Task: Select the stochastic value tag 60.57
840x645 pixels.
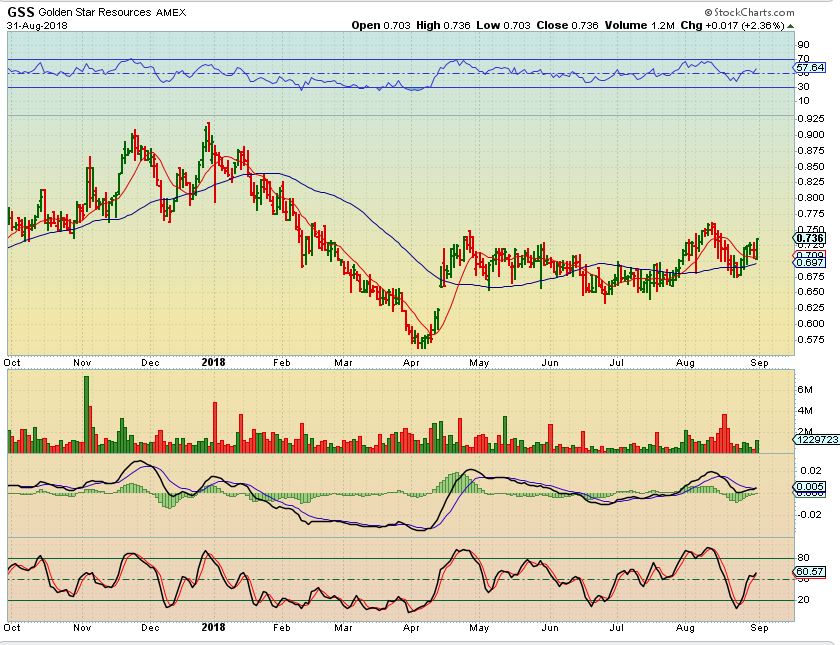Action: [808, 572]
